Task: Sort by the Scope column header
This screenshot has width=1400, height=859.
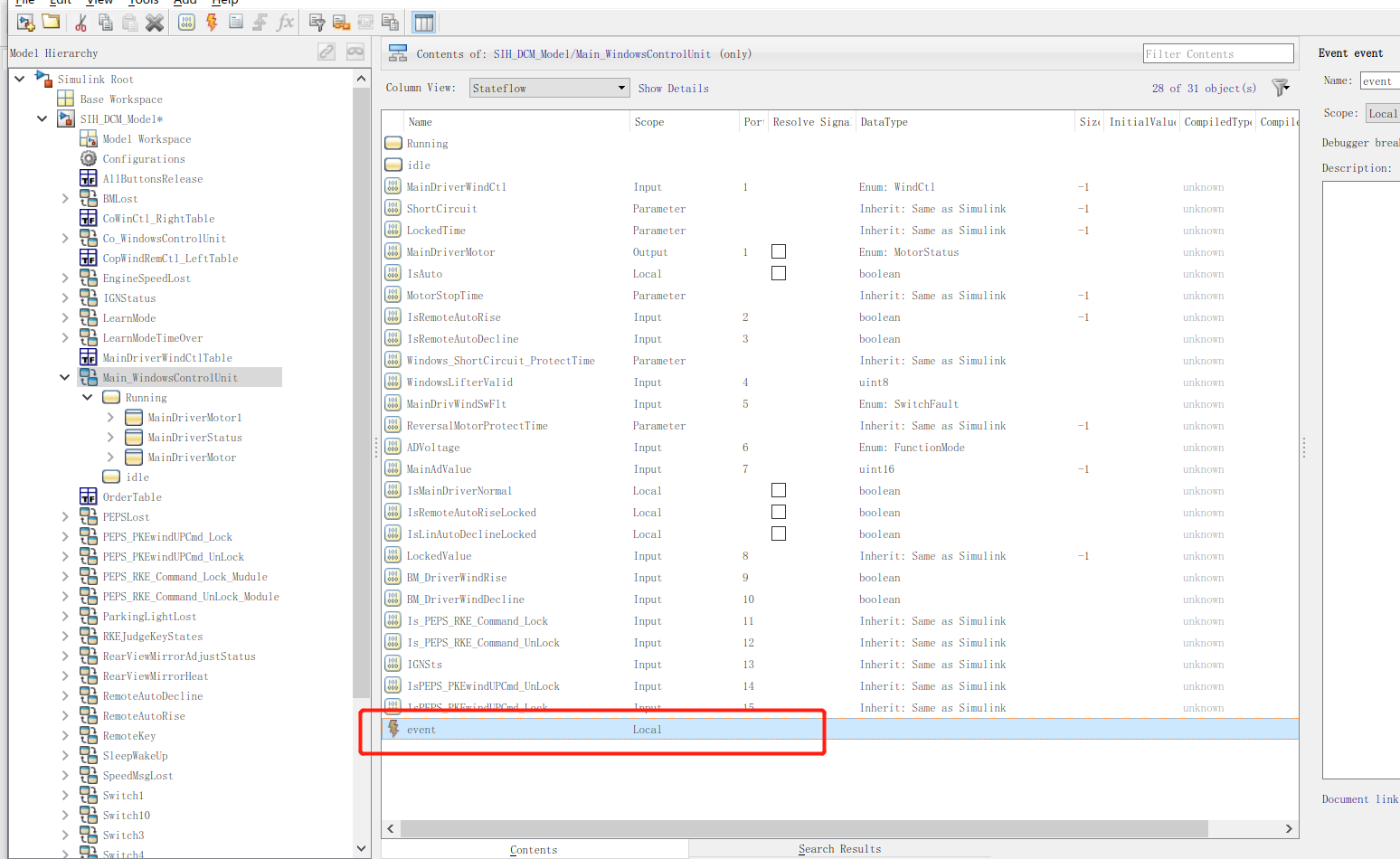Action: coord(684,121)
